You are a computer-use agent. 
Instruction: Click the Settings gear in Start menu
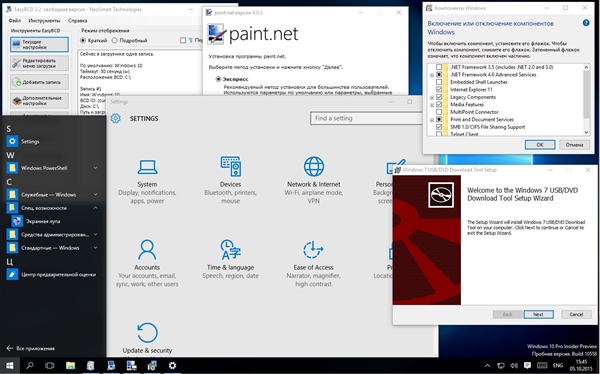tap(12, 141)
